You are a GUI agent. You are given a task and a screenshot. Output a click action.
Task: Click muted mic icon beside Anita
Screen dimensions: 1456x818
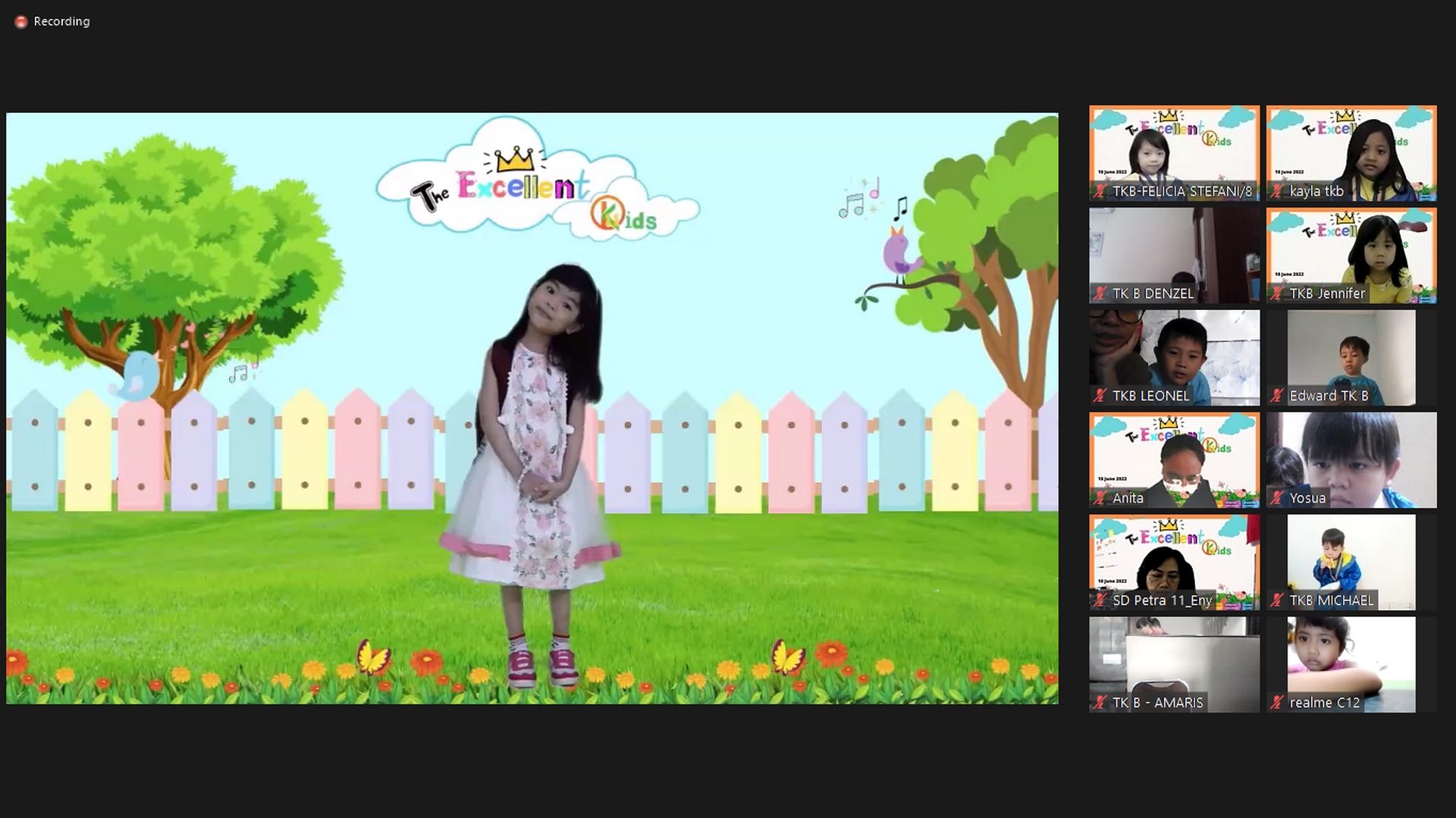(x=1100, y=498)
